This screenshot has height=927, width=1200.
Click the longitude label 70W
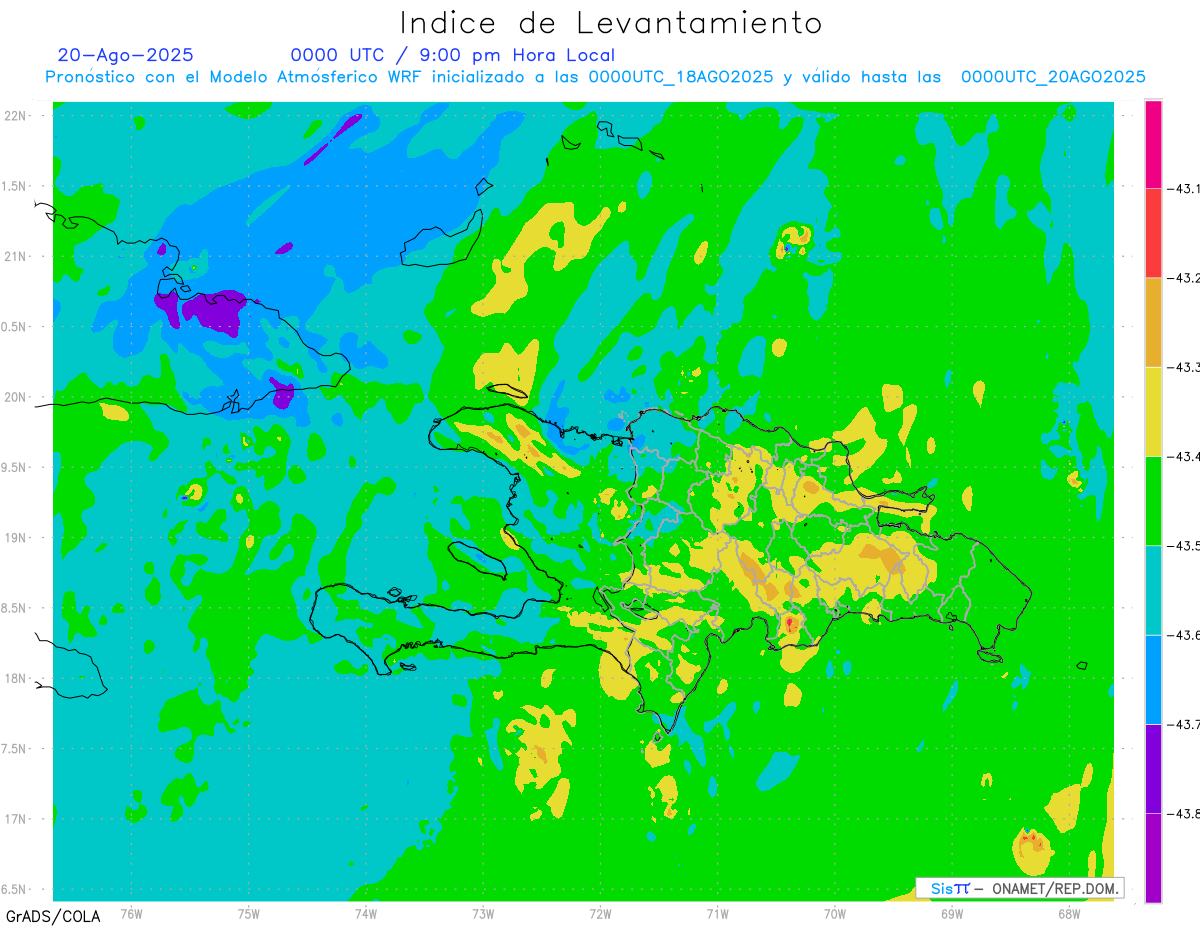pyautogui.click(x=834, y=913)
